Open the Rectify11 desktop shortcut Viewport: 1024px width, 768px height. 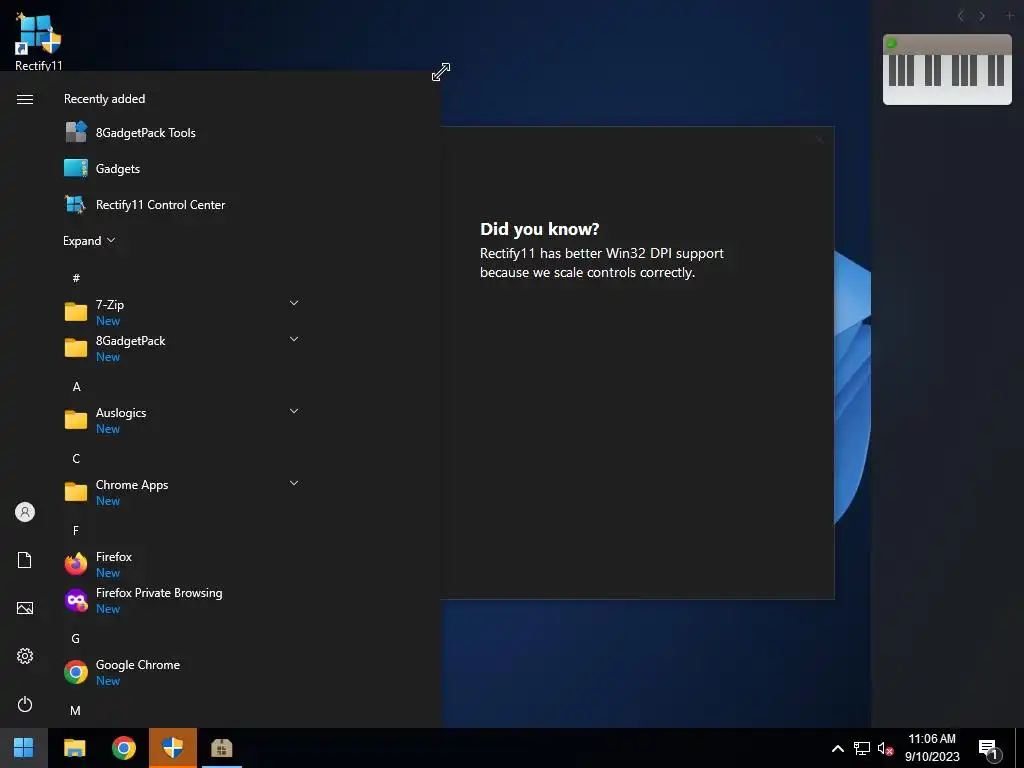[x=38, y=42]
